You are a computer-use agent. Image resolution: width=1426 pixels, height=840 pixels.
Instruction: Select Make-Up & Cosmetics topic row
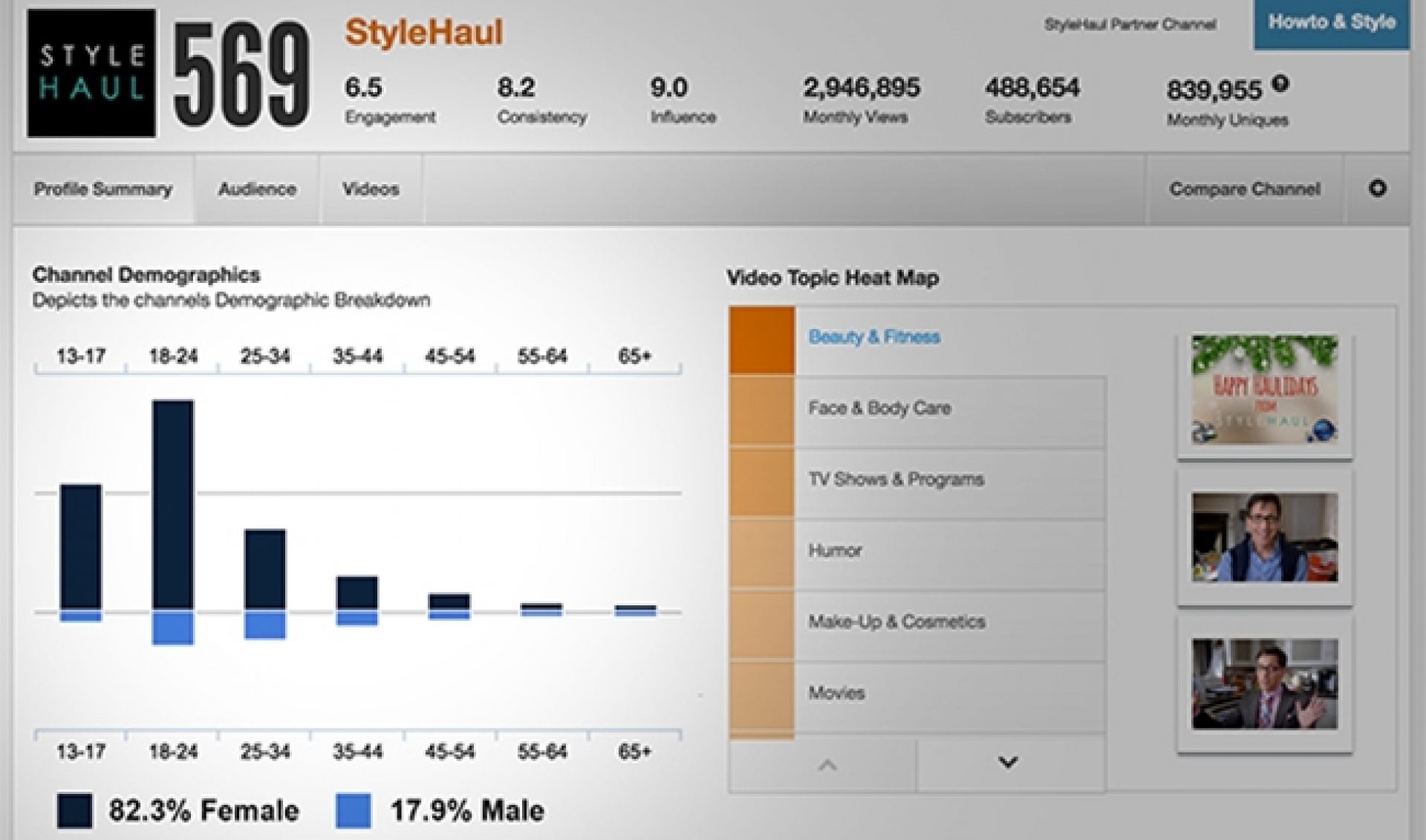tap(897, 622)
